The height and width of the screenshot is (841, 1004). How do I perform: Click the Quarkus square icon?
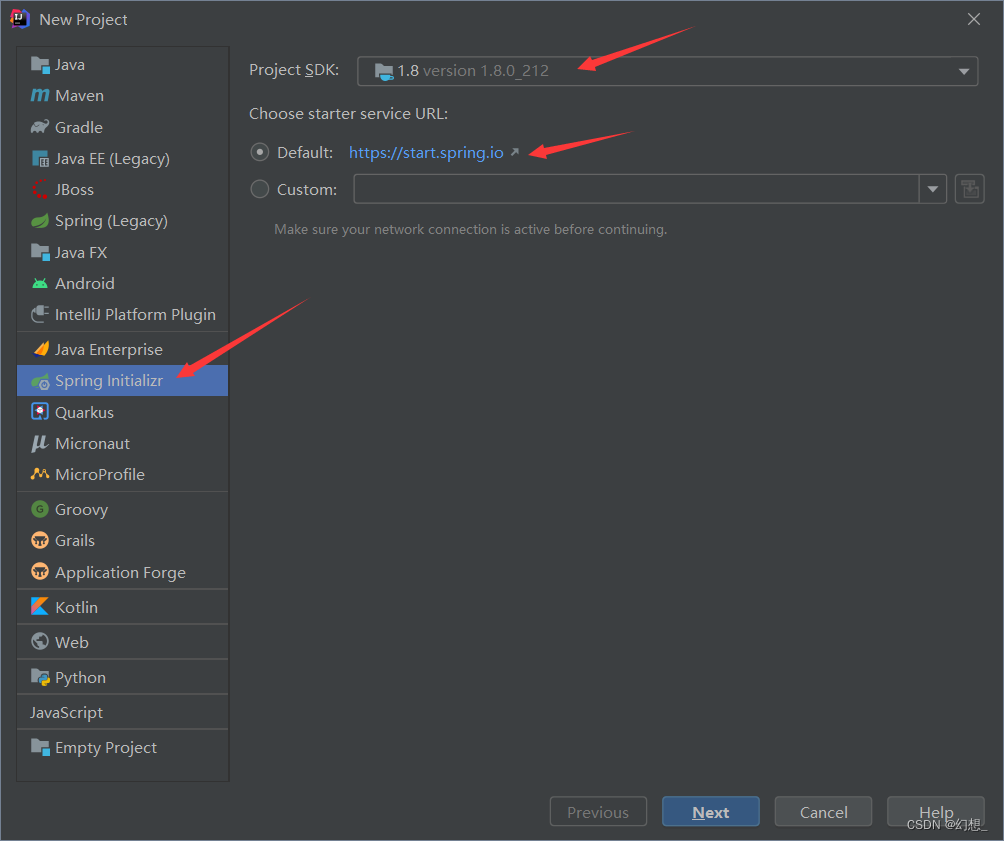(x=40, y=412)
